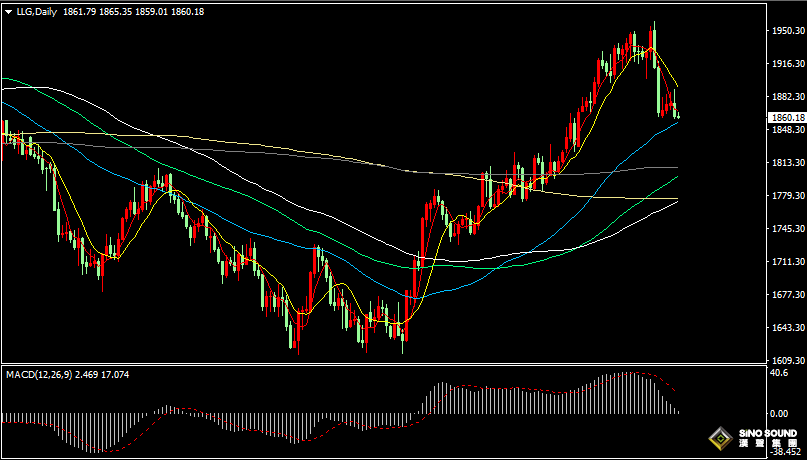
Task: Click the LLG,Daily chart title text
Action: (37, 12)
